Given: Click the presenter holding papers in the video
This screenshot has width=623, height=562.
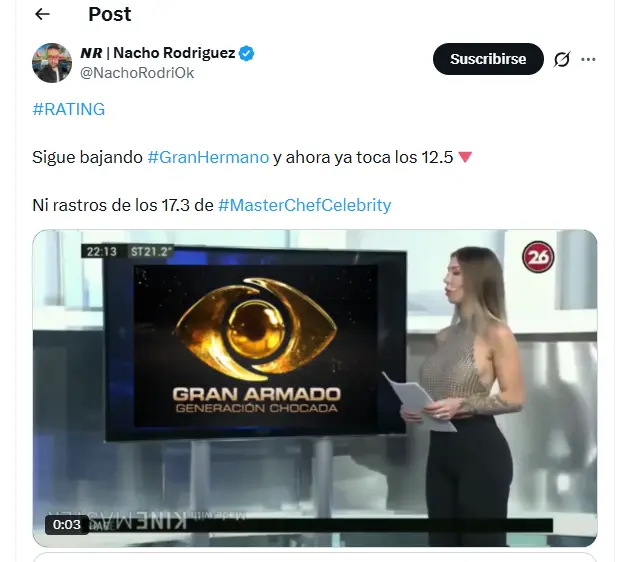Looking at the screenshot, I should pyautogui.click(x=461, y=393).
